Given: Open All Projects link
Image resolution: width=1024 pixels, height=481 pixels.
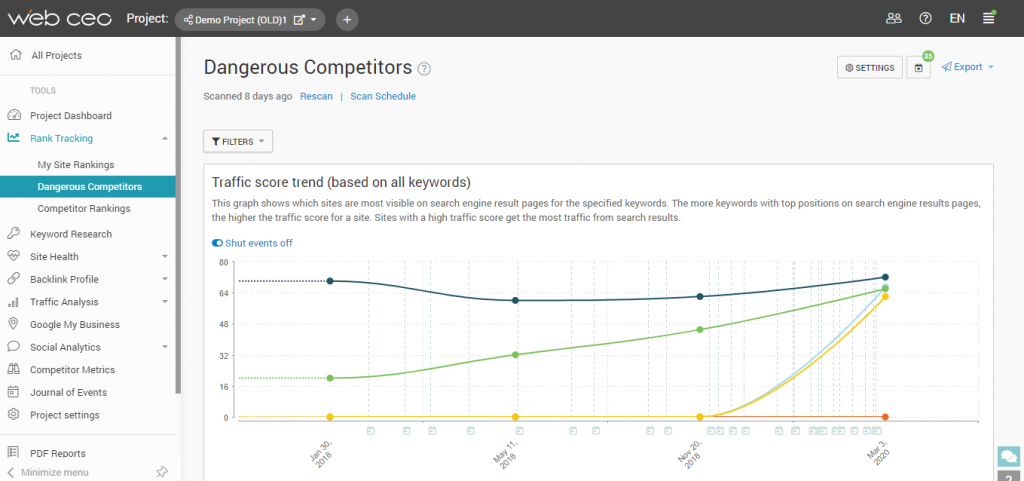Looking at the screenshot, I should [x=57, y=55].
